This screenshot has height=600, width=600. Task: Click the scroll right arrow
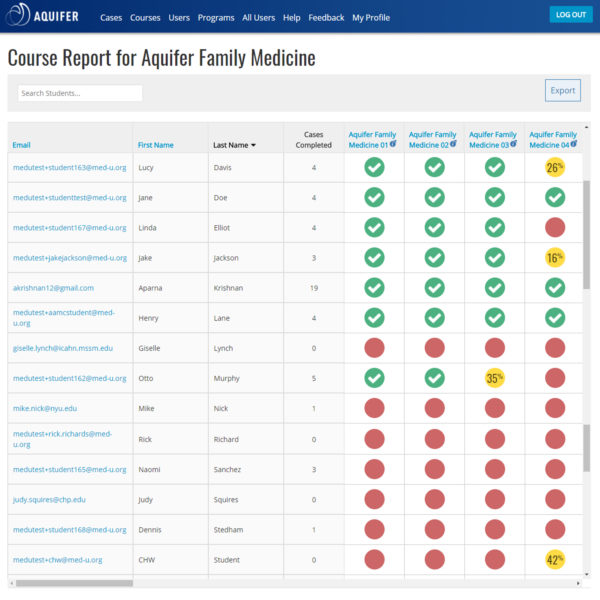(578, 583)
